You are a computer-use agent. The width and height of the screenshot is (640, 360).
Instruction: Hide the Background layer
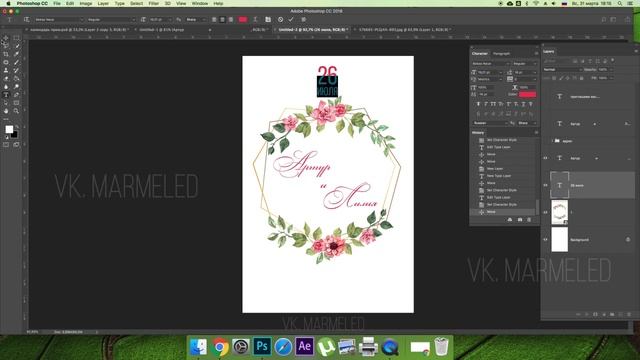click(545, 240)
